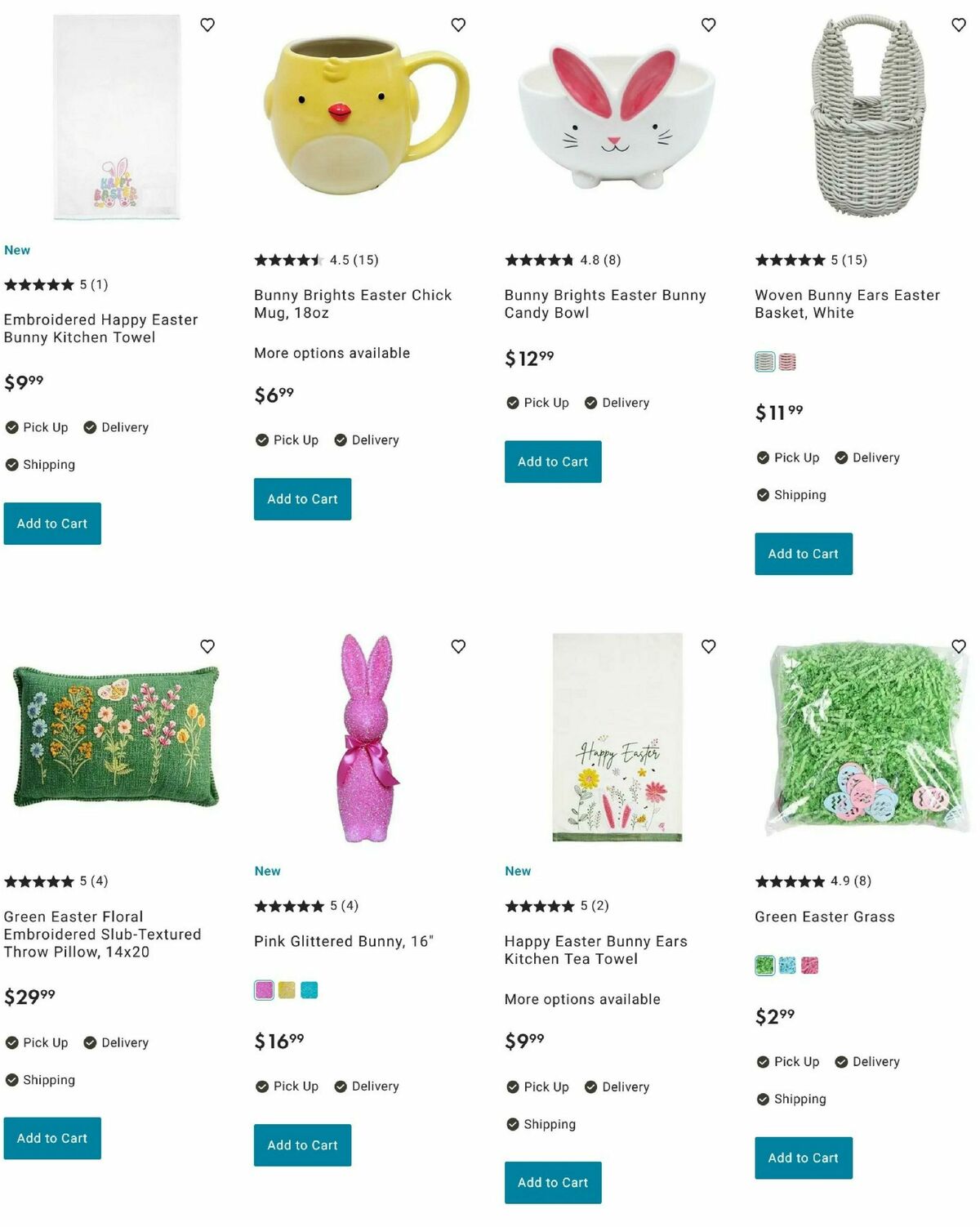
Task: Favorite the Embroidered Happy Easter Bunny Kitchen Towel
Action: coord(207,25)
